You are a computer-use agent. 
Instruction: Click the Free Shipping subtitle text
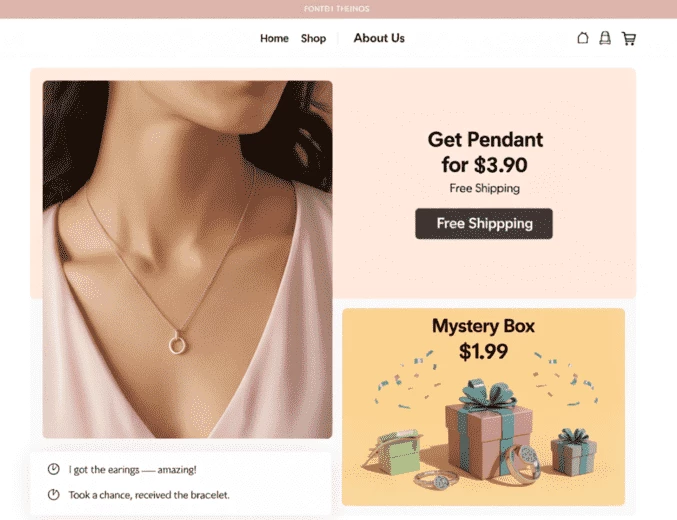pyautogui.click(x=484, y=188)
